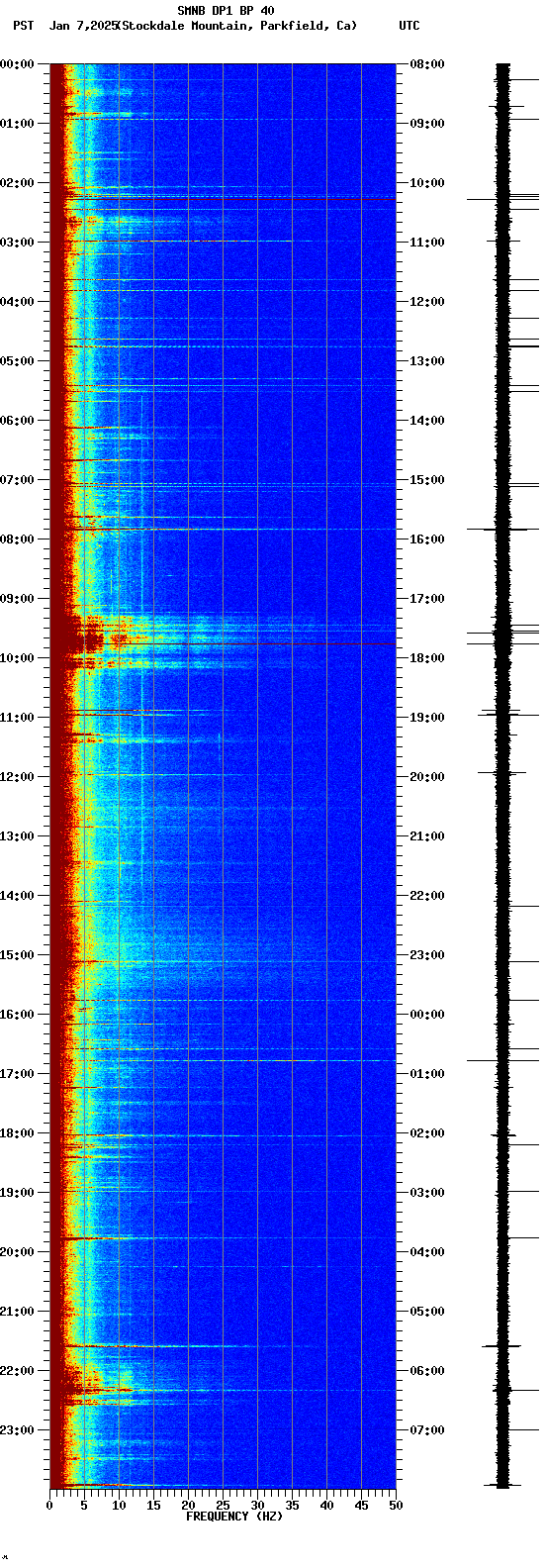Screen dimensions: 546x1568
Task: Click the 06:00 UTC time label
Action: [x=427, y=1371]
